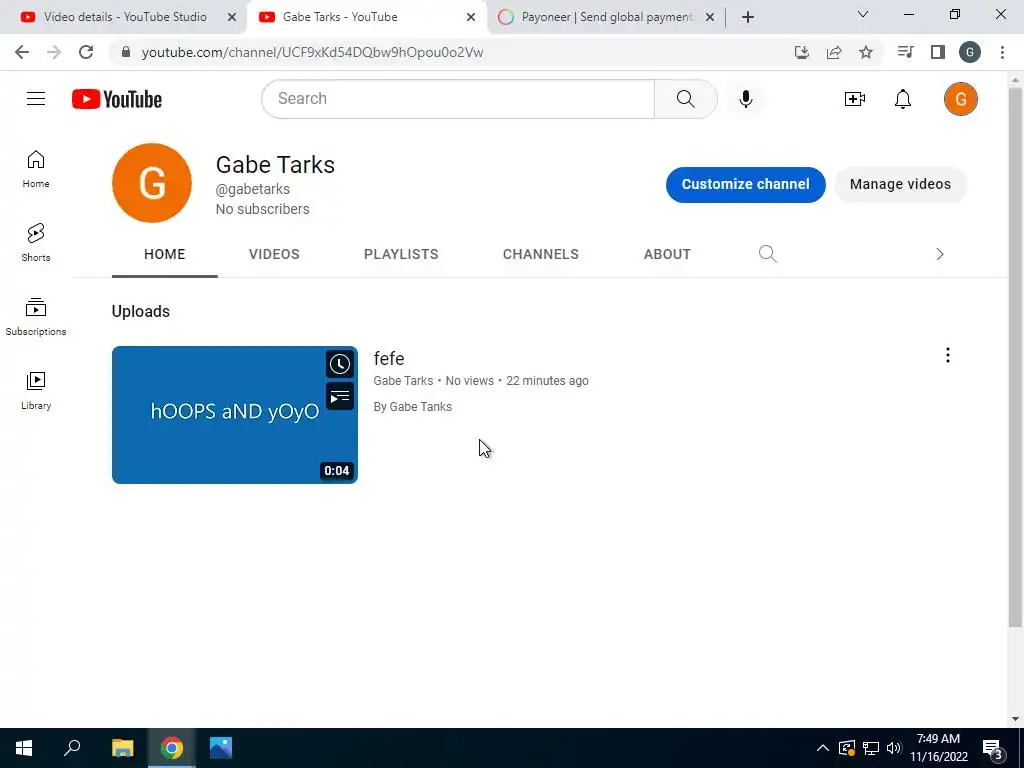Switch to the CHANNELS tab
This screenshot has height=768, width=1024.
click(x=541, y=254)
